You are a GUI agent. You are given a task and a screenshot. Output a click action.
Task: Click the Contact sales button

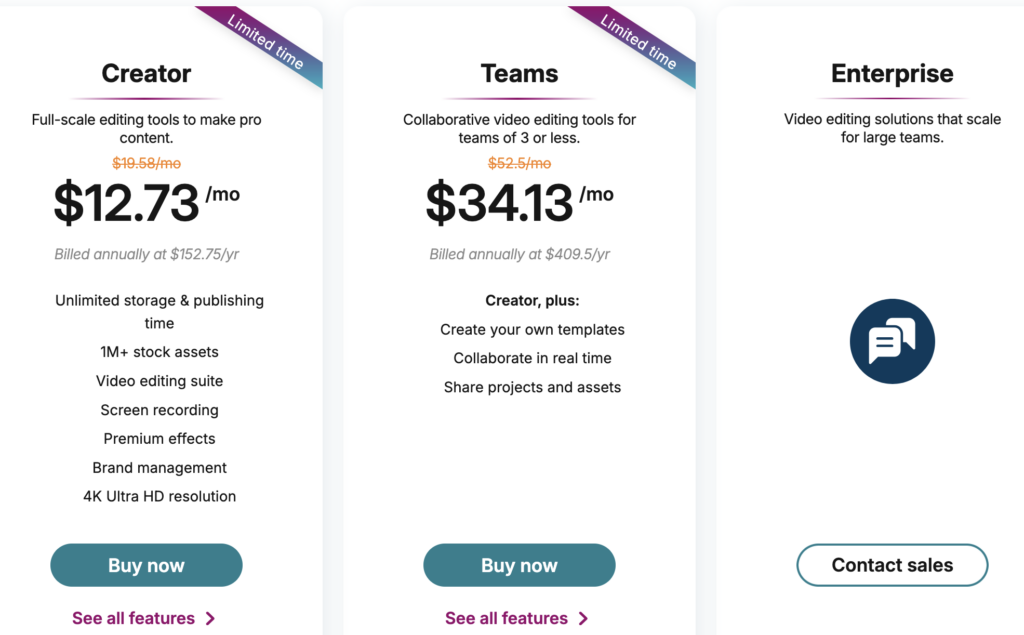pyautogui.click(x=892, y=565)
